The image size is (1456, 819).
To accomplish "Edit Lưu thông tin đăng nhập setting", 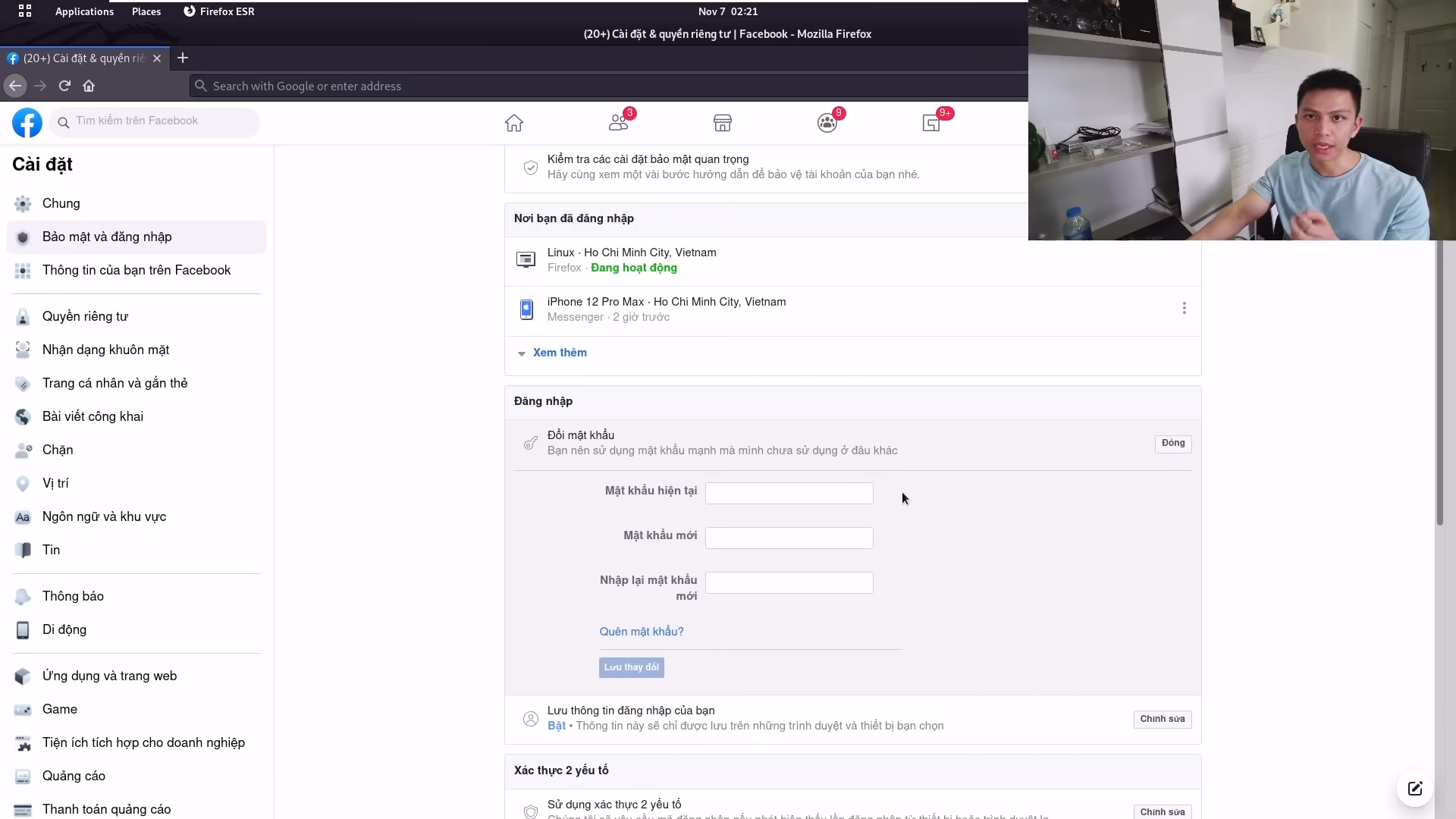I will (x=1163, y=719).
